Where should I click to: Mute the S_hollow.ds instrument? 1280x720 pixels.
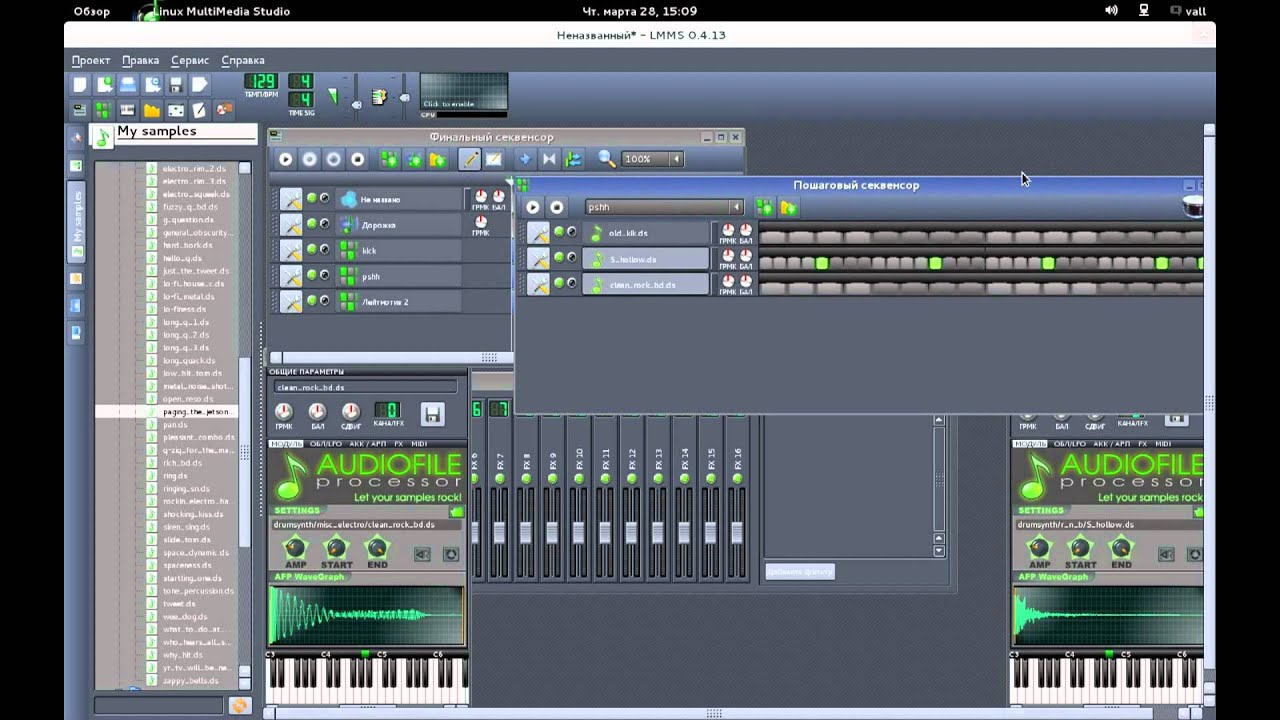(559, 258)
